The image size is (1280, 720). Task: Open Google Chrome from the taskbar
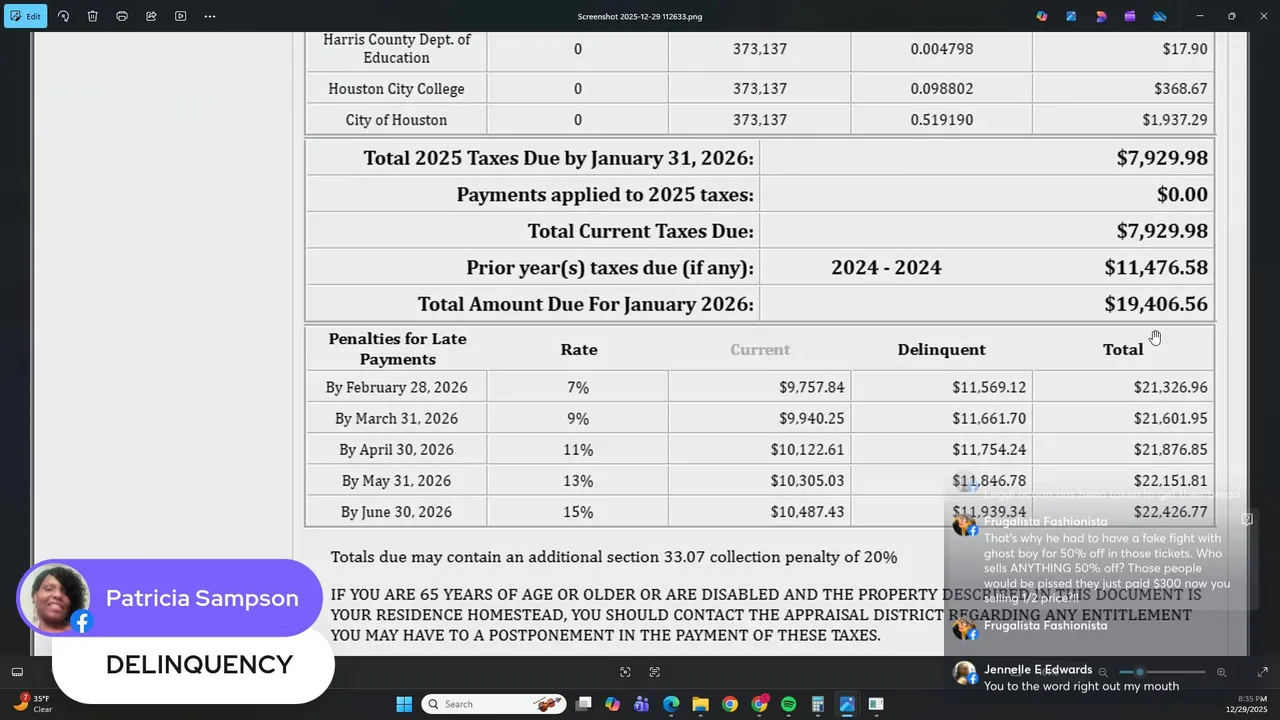click(730, 704)
